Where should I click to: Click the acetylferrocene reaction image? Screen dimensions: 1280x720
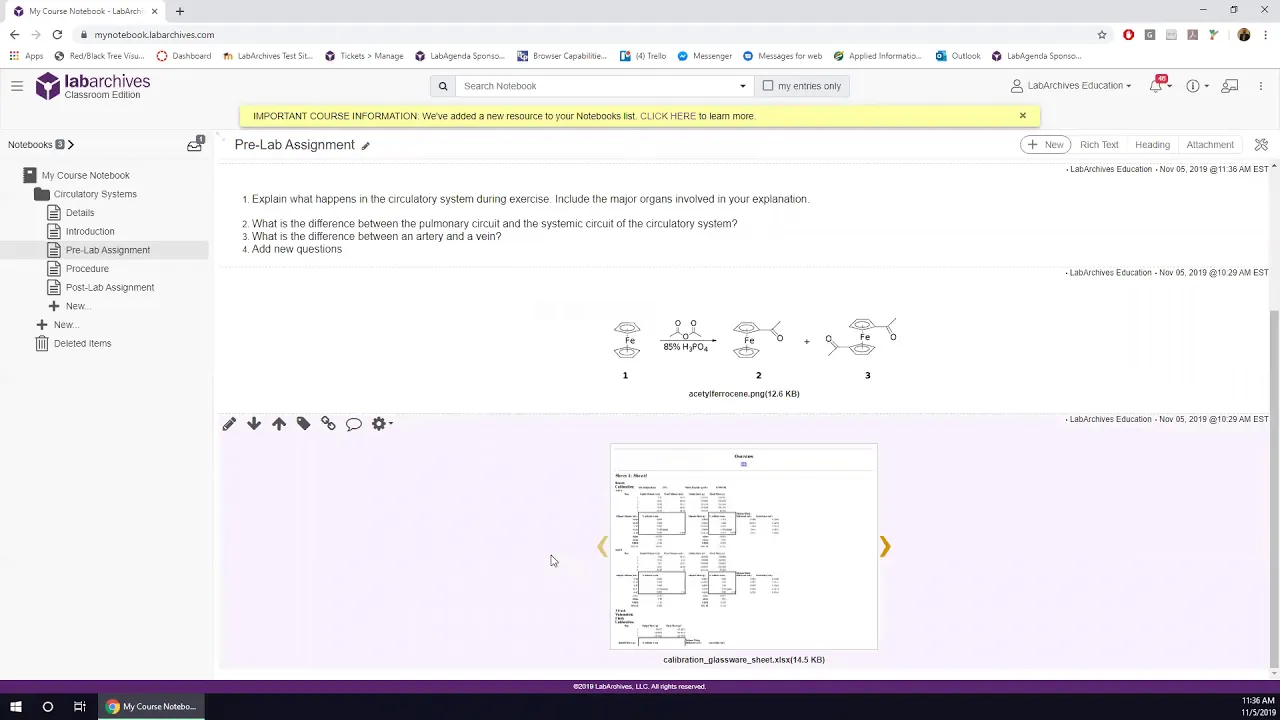click(x=755, y=348)
